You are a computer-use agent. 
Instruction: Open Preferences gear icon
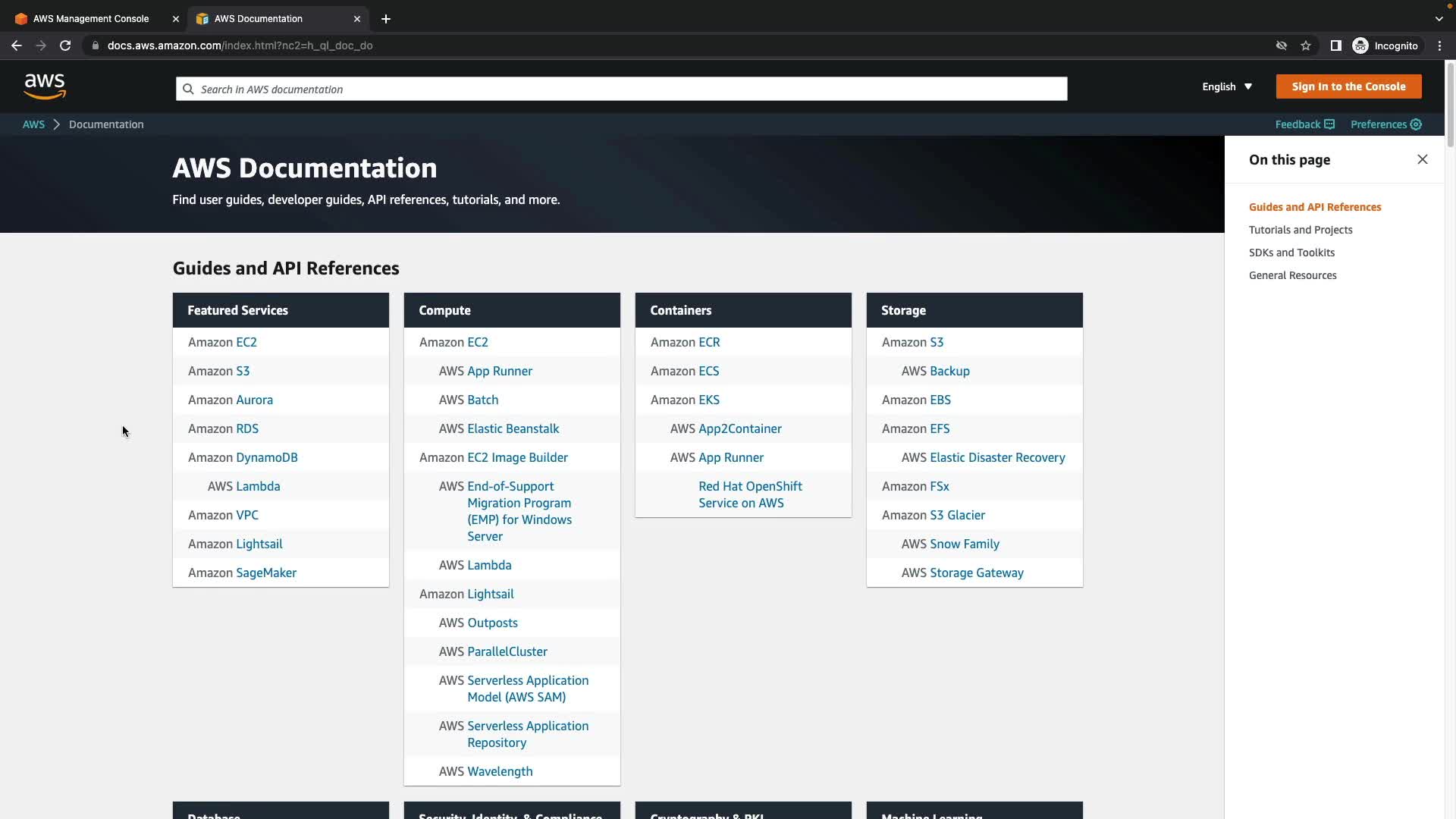(1416, 124)
